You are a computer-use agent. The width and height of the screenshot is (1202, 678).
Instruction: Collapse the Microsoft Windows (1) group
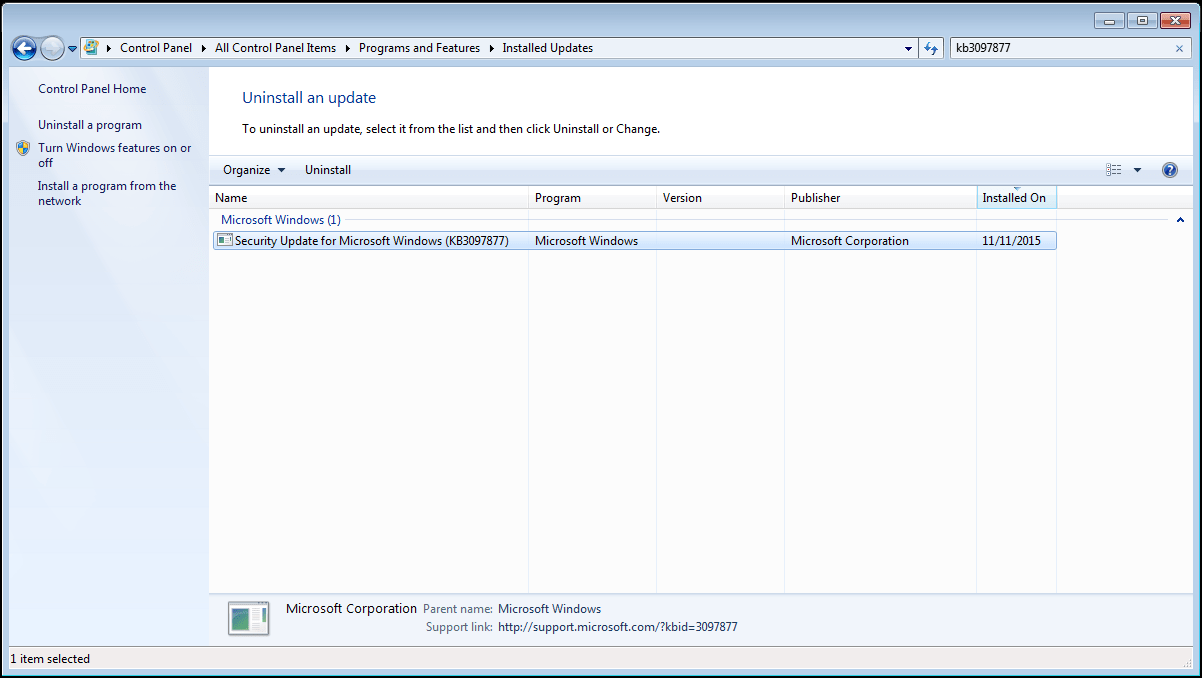click(1181, 220)
